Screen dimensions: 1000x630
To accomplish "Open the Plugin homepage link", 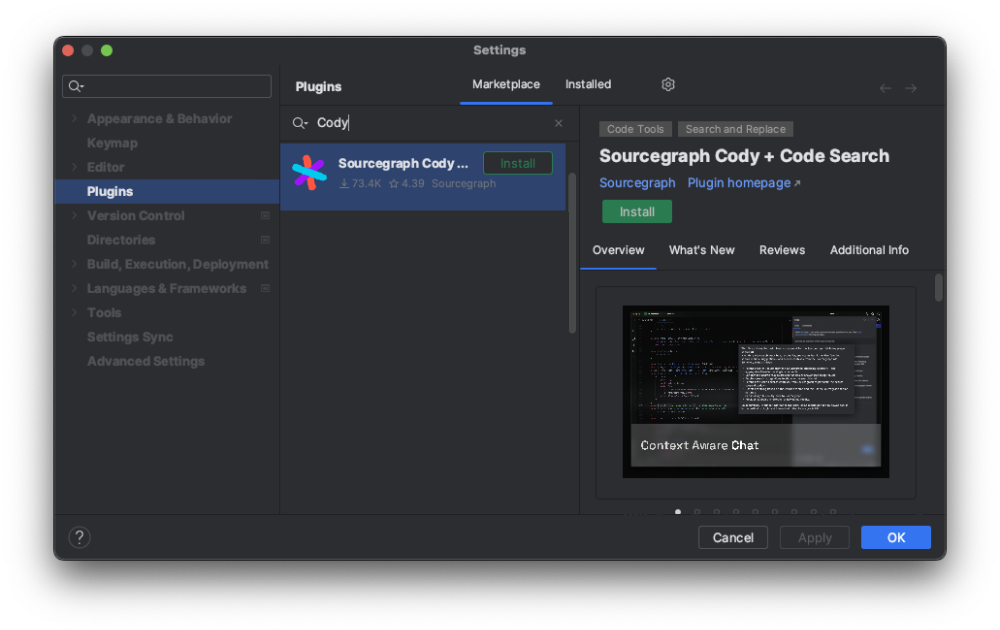I will [x=740, y=183].
